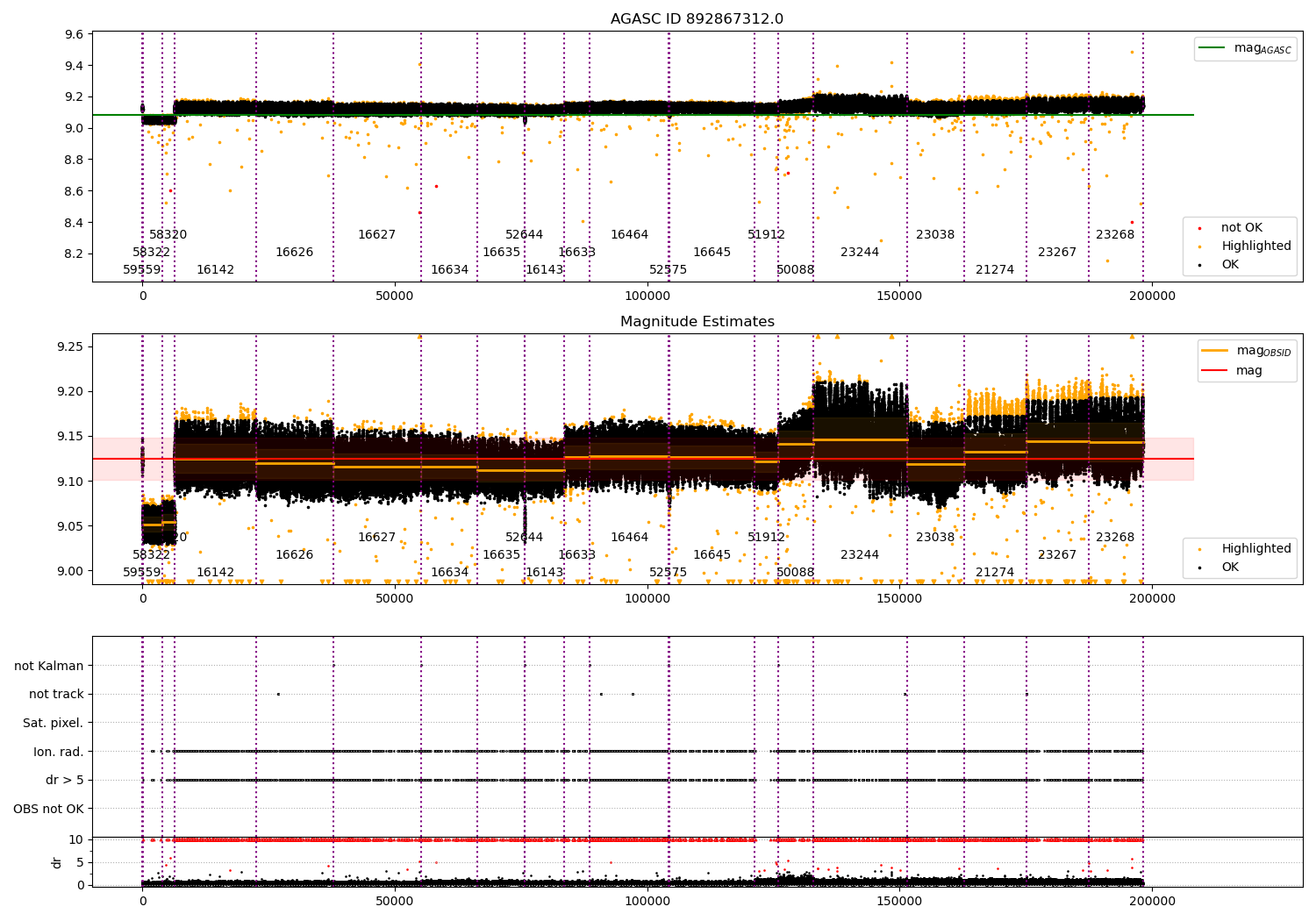Viewport: 1316px width, 921px height.
Task: Click the plot title 'AGASC ID 892867312.0'
Action: [697, 19]
